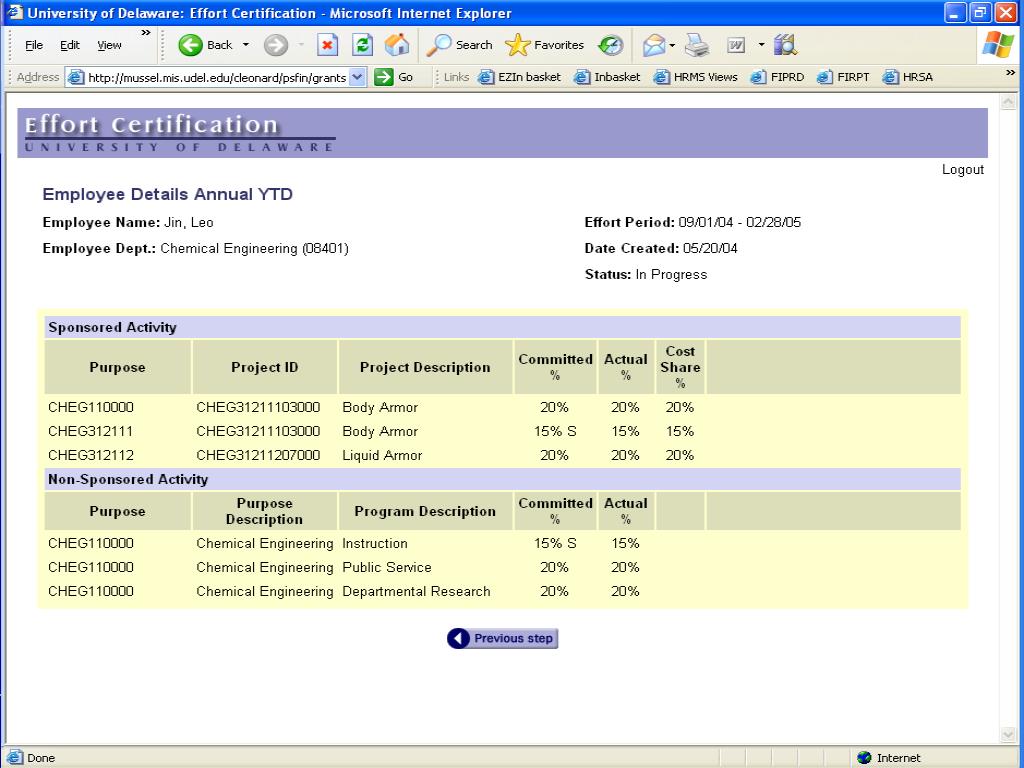Screen dimensions: 1024x768
Task: Open the HRSA link
Action: pyautogui.click(x=908, y=77)
